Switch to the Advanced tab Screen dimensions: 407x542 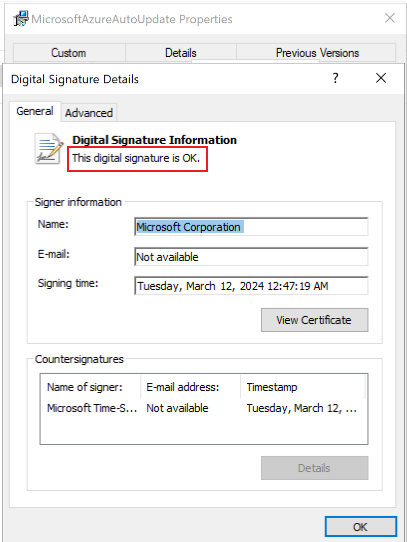tap(89, 113)
